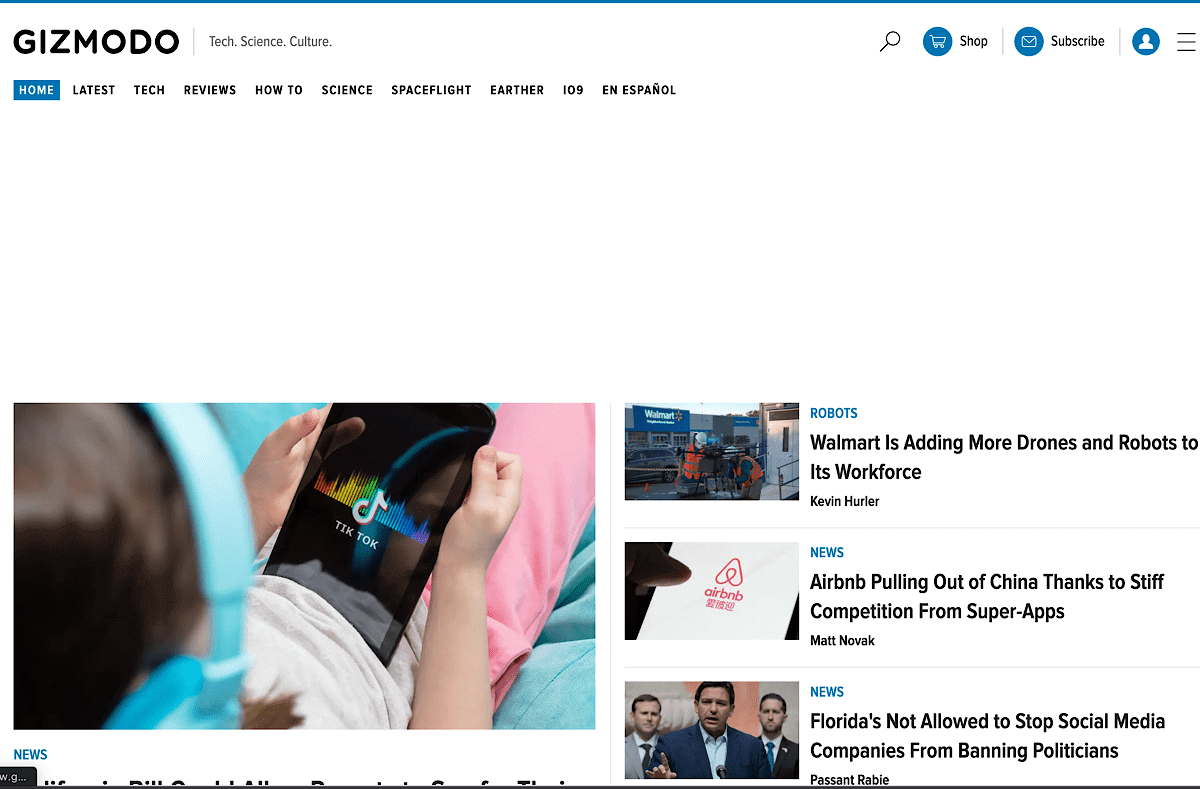Image resolution: width=1200 pixels, height=789 pixels.
Task: Open the Florida politician article thumbnail
Action: coord(712,730)
